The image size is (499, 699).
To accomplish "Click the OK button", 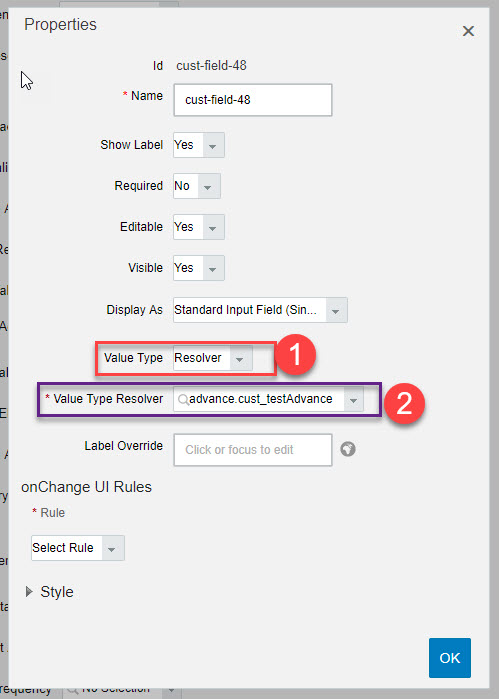I will 450,658.
